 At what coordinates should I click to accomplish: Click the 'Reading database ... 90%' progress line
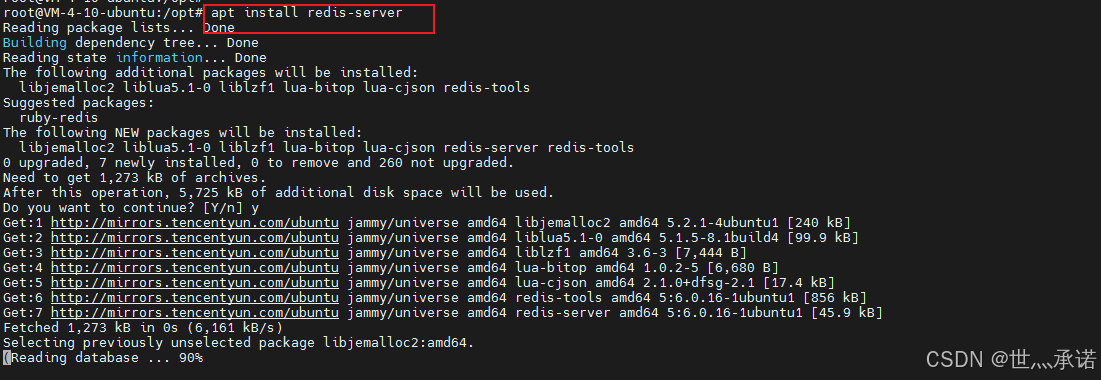tap(107, 358)
